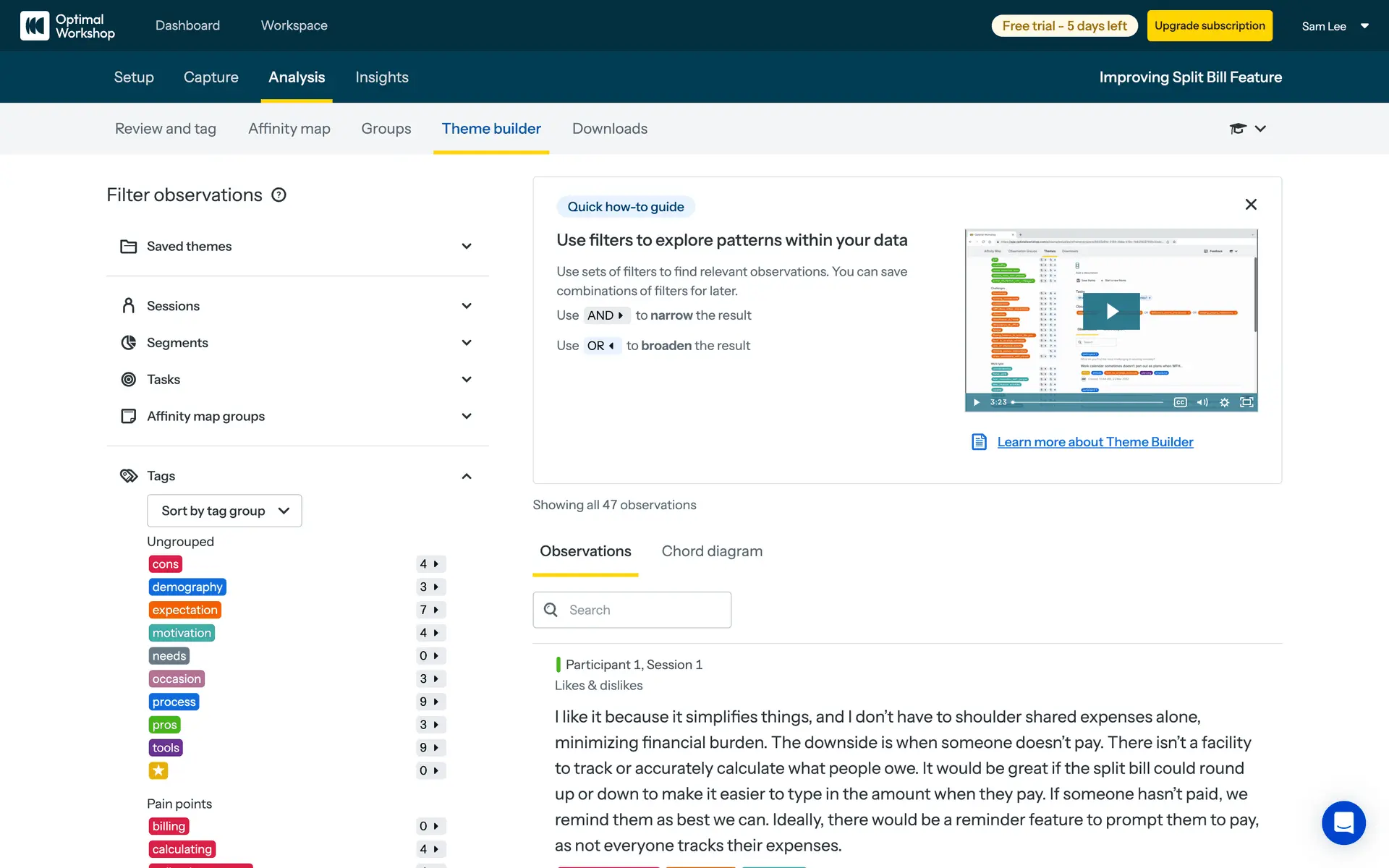The height and width of the screenshot is (868, 1389).
Task: Toggle the process tag filter
Action: coord(174,702)
